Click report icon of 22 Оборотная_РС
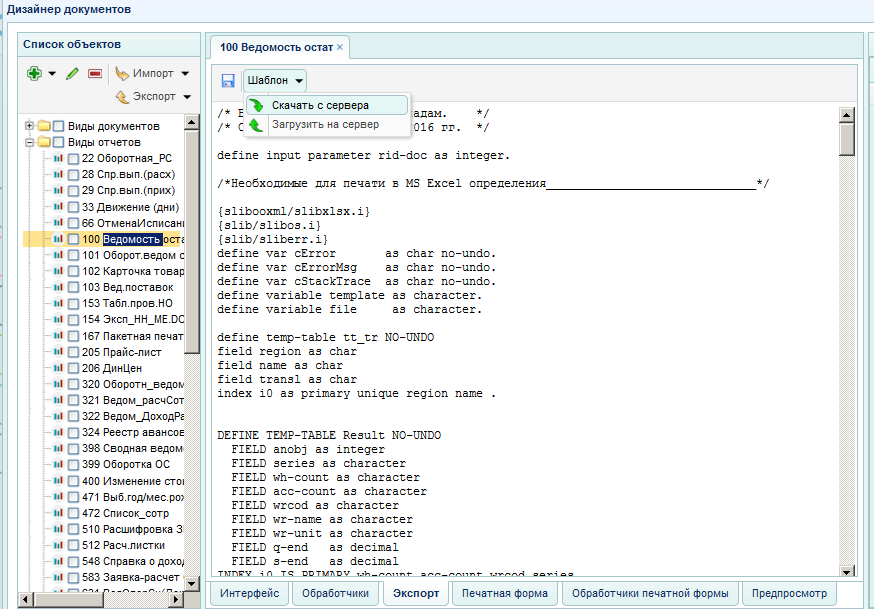This screenshot has width=874, height=609. tap(58, 158)
